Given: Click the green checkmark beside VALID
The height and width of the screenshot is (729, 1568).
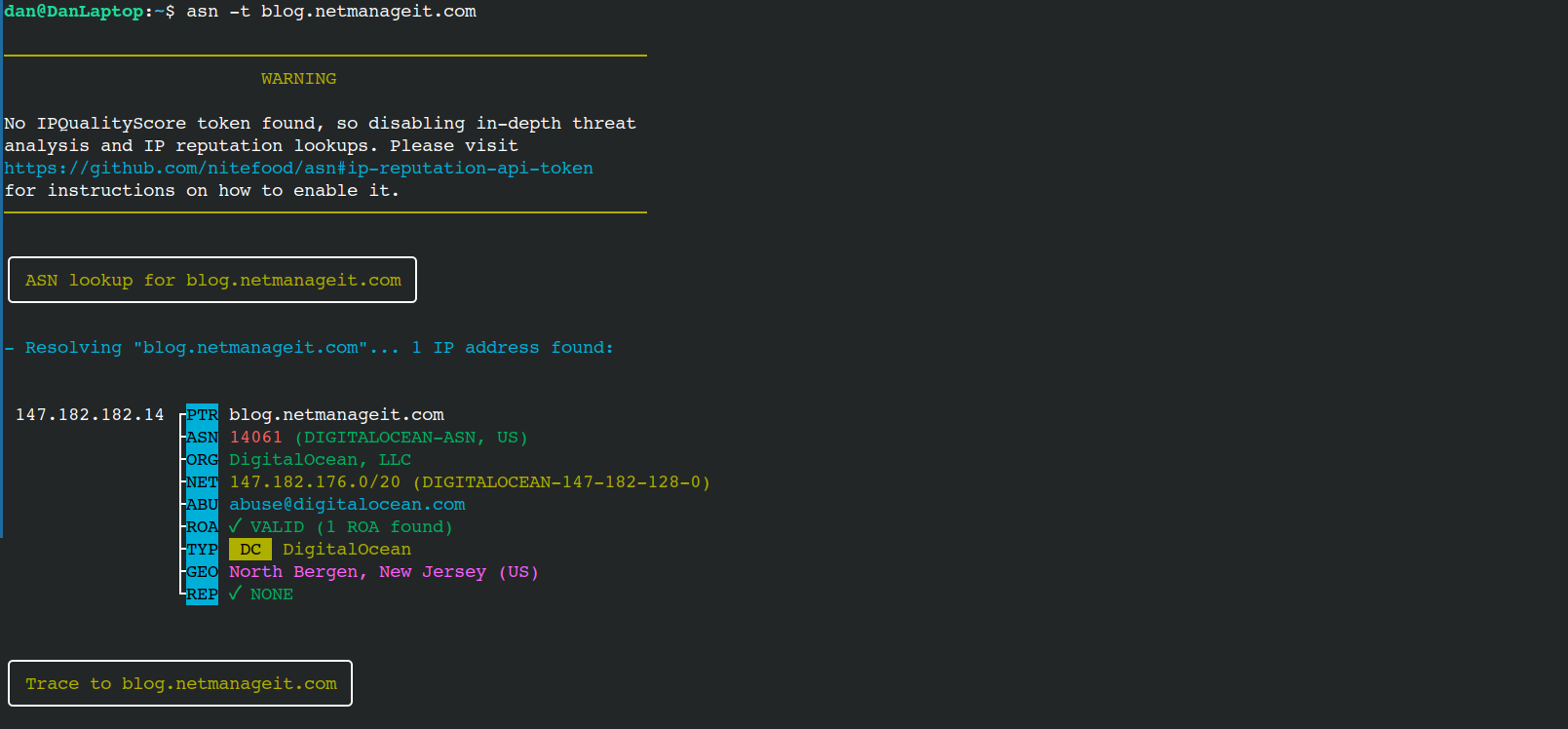Looking at the screenshot, I should (x=235, y=526).
